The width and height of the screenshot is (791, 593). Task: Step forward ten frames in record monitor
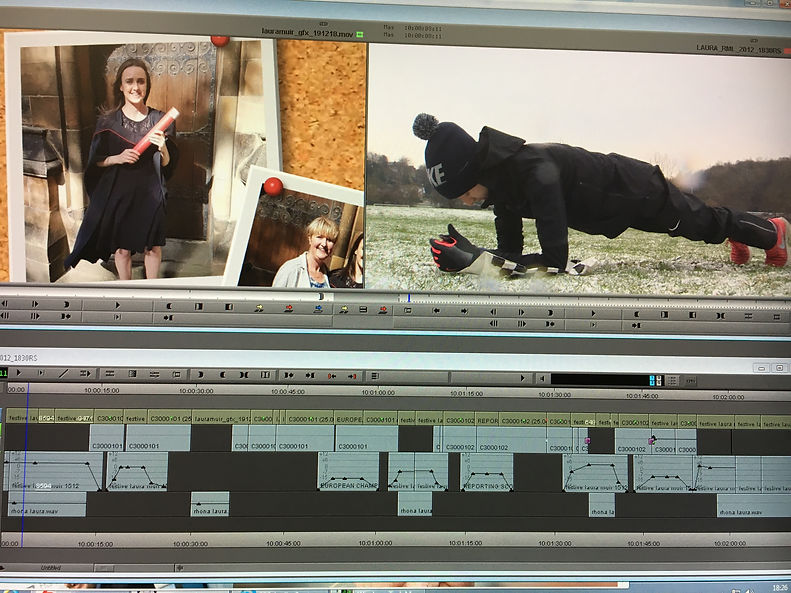coord(522,324)
